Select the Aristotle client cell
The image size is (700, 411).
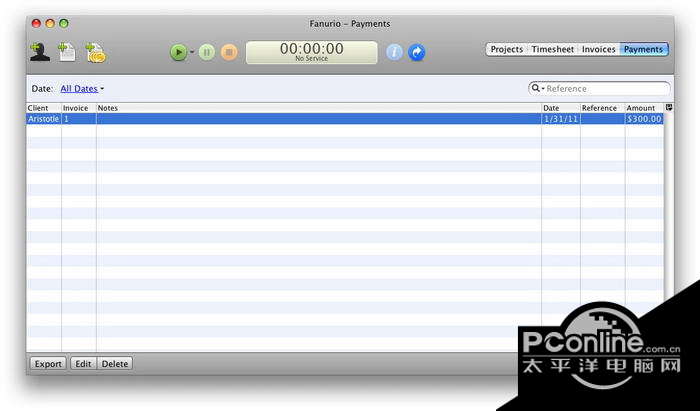click(44, 119)
